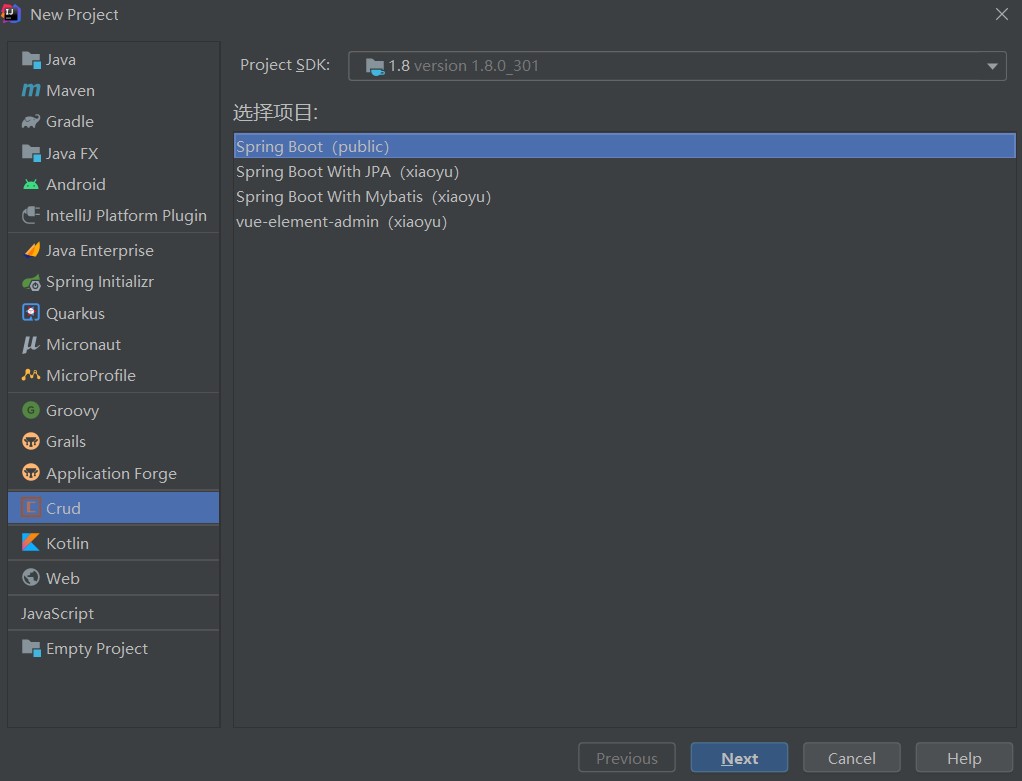Choose Java Enterprise generator
This screenshot has height=781, width=1022.
click(x=113, y=250)
